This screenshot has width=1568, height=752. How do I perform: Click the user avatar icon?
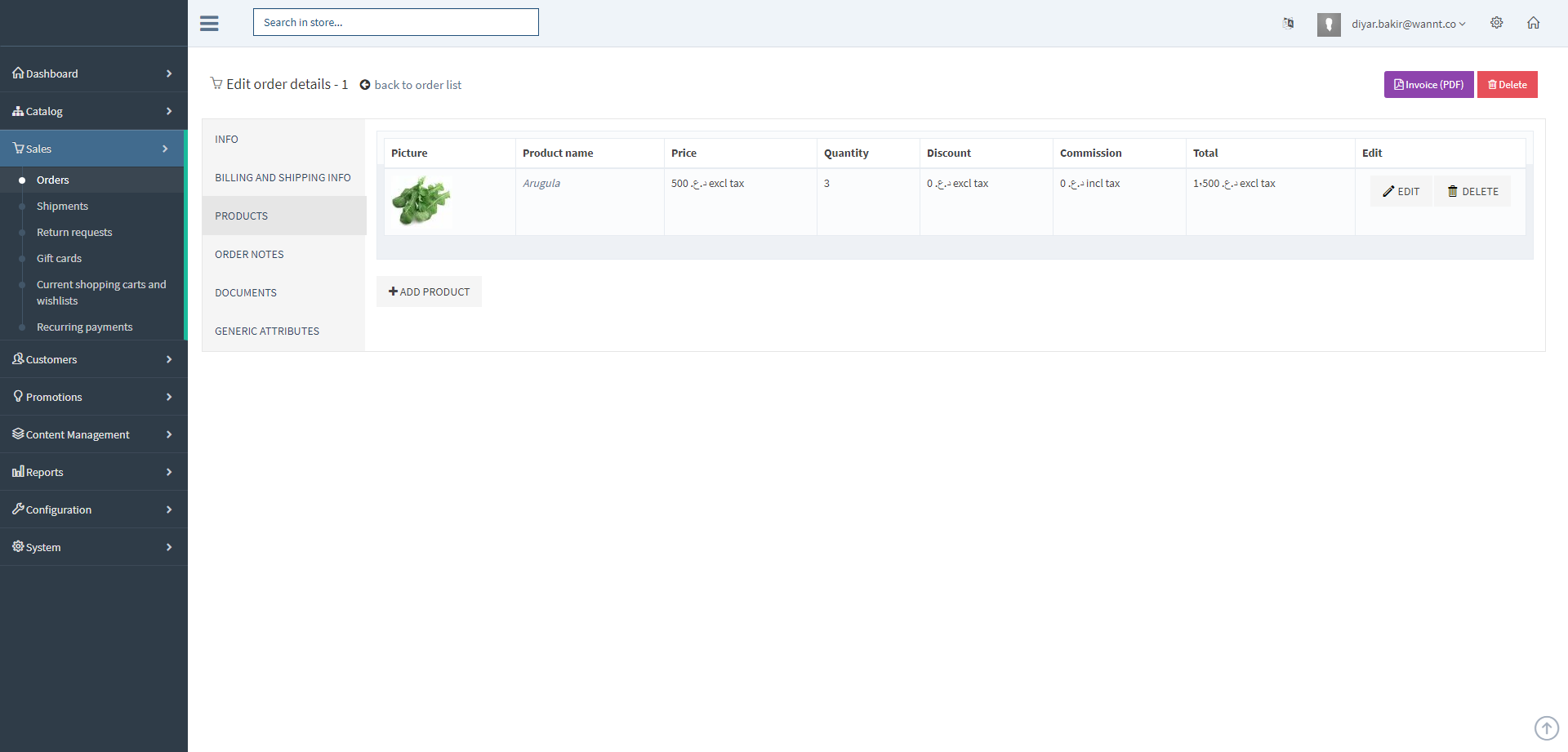1328,24
